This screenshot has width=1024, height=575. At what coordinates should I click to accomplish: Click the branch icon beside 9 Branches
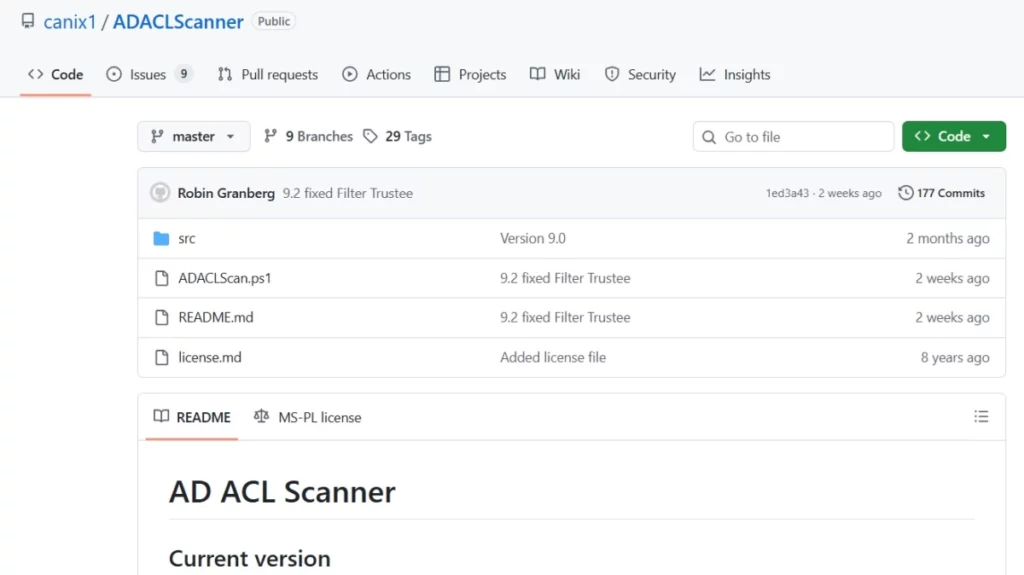click(x=270, y=137)
